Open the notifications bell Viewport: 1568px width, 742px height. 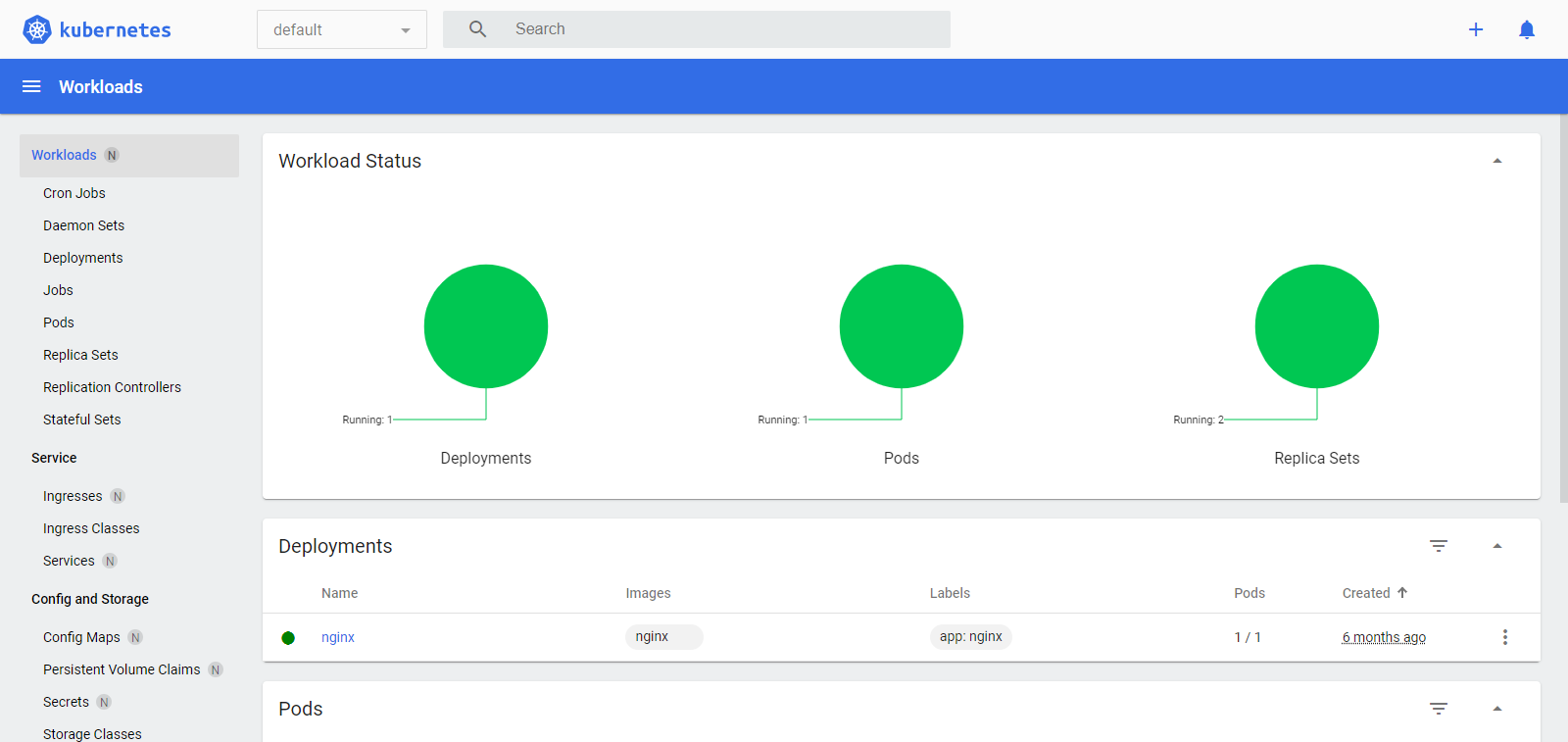1527,29
